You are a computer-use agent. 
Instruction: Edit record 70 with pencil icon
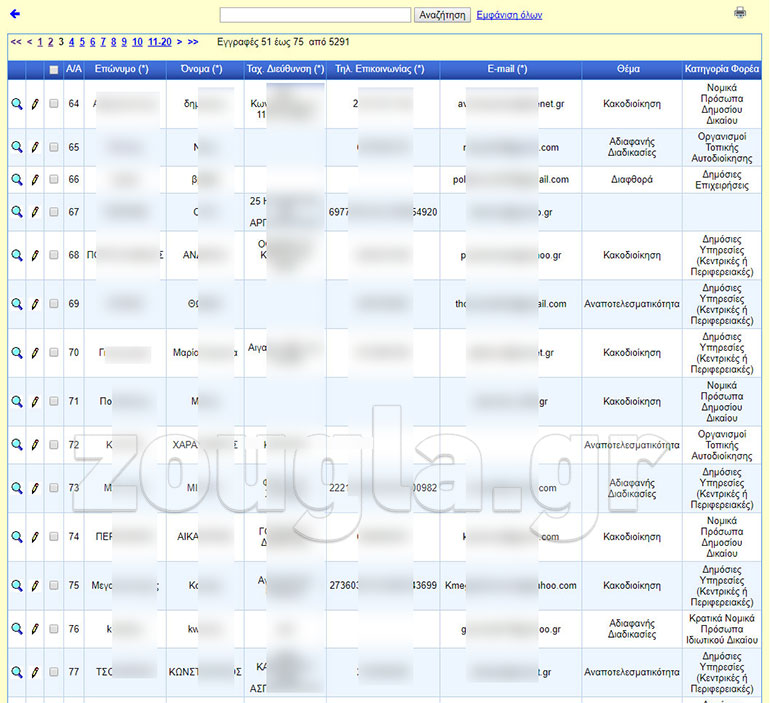pyautogui.click(x=35, y=353)
